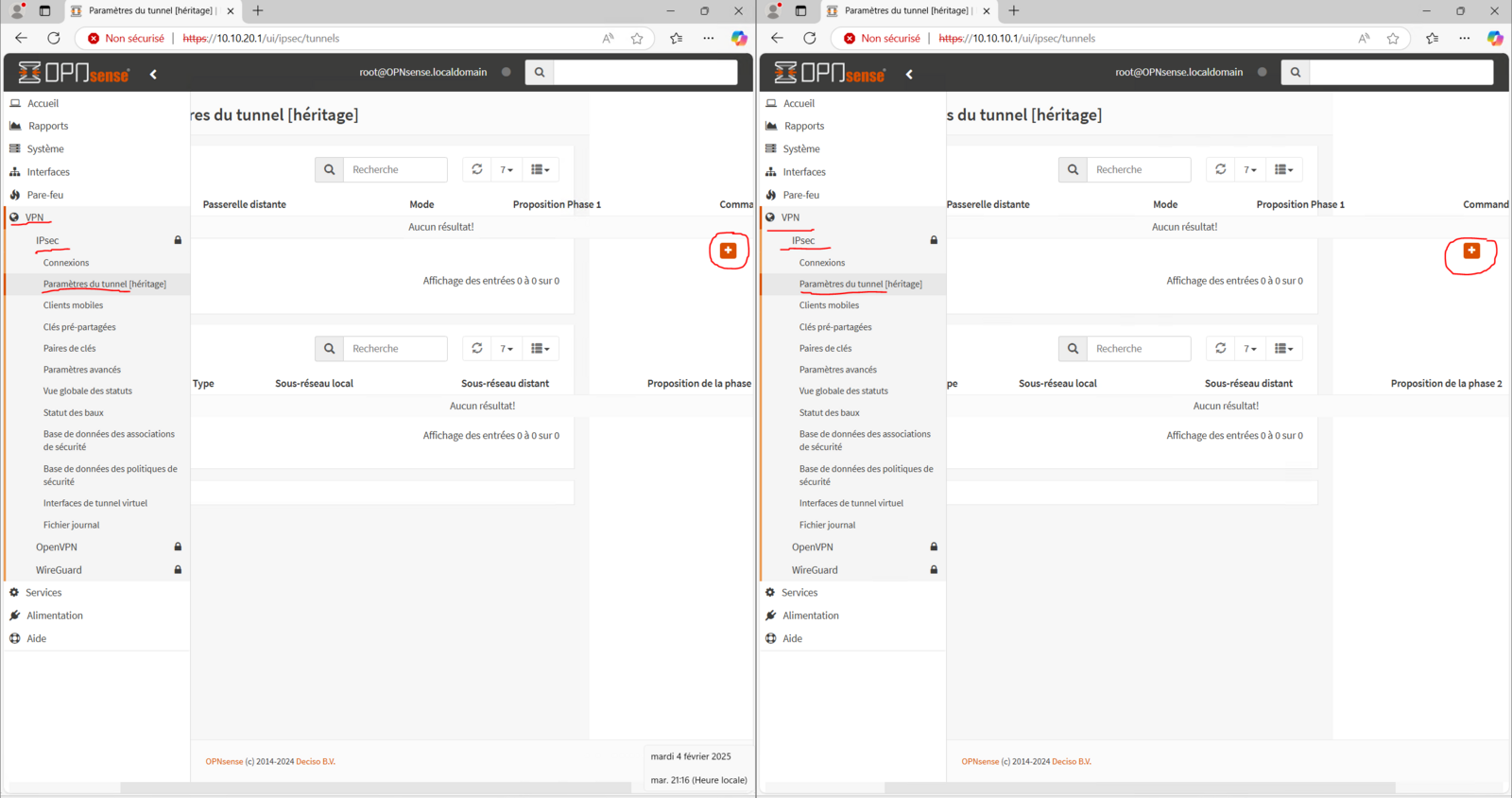The height and width of the screenshot is (798, 1512).
Task: Open Connexions under IPsec in right sidebar
Action: pyautogui.click(x=822, y=263)
